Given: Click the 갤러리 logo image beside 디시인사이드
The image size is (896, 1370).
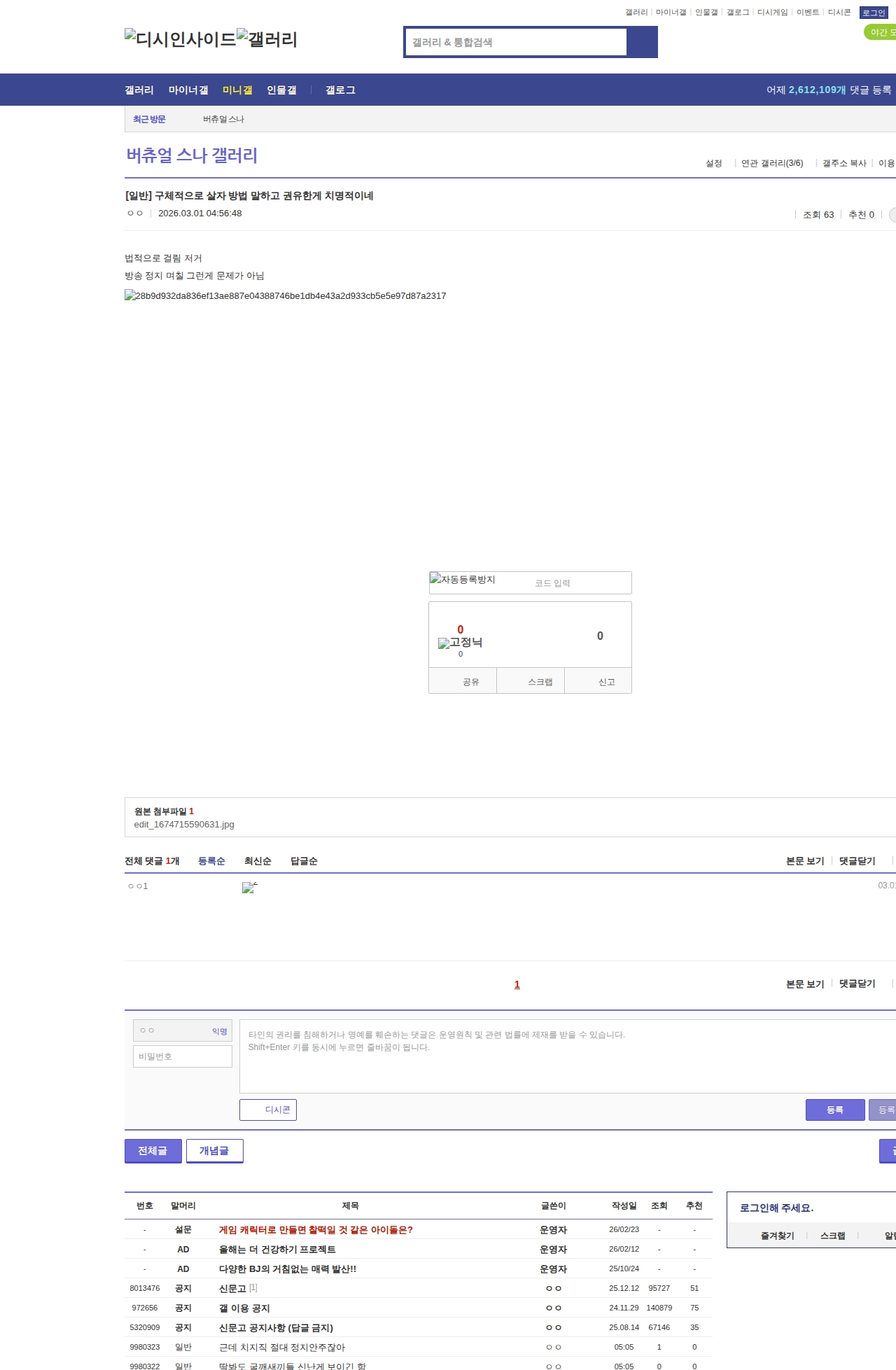Looking at the screenshot, I should [x=267, y=39].
